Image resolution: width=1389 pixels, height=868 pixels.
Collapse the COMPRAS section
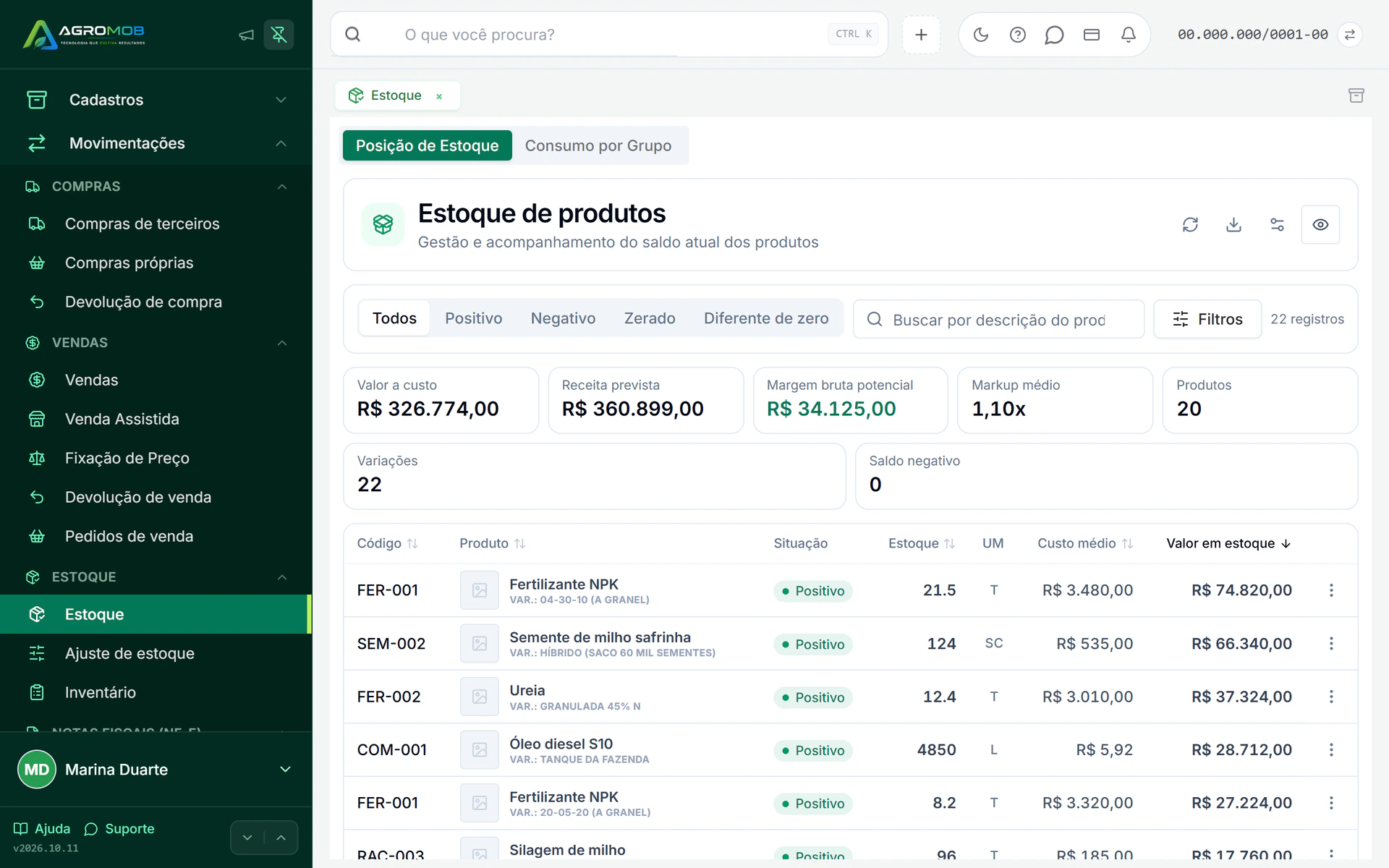point(156,187)
